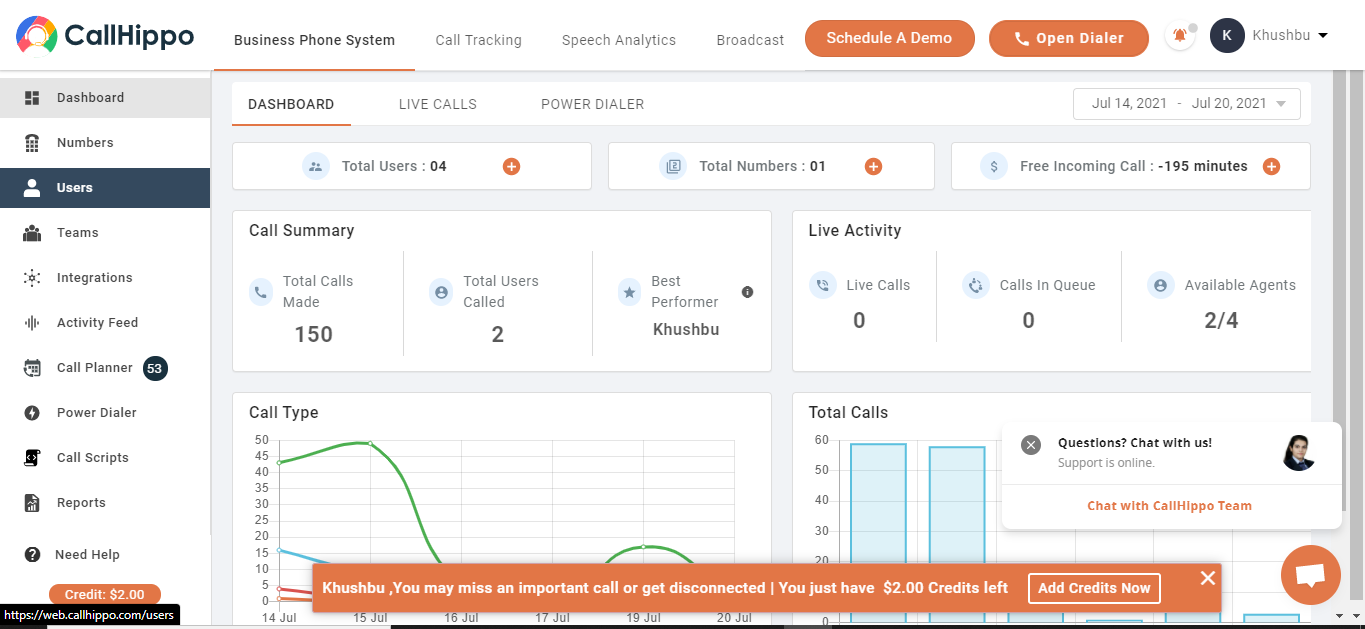Click the Call Planner 53 count badge

(x=154, y=369)
